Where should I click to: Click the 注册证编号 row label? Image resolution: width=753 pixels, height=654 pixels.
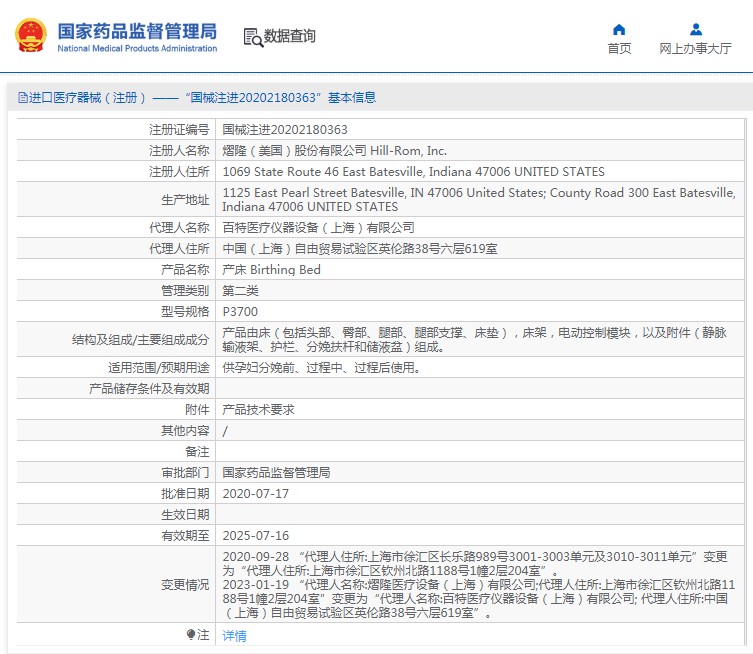pyautogui.click(x=179, y=130)
